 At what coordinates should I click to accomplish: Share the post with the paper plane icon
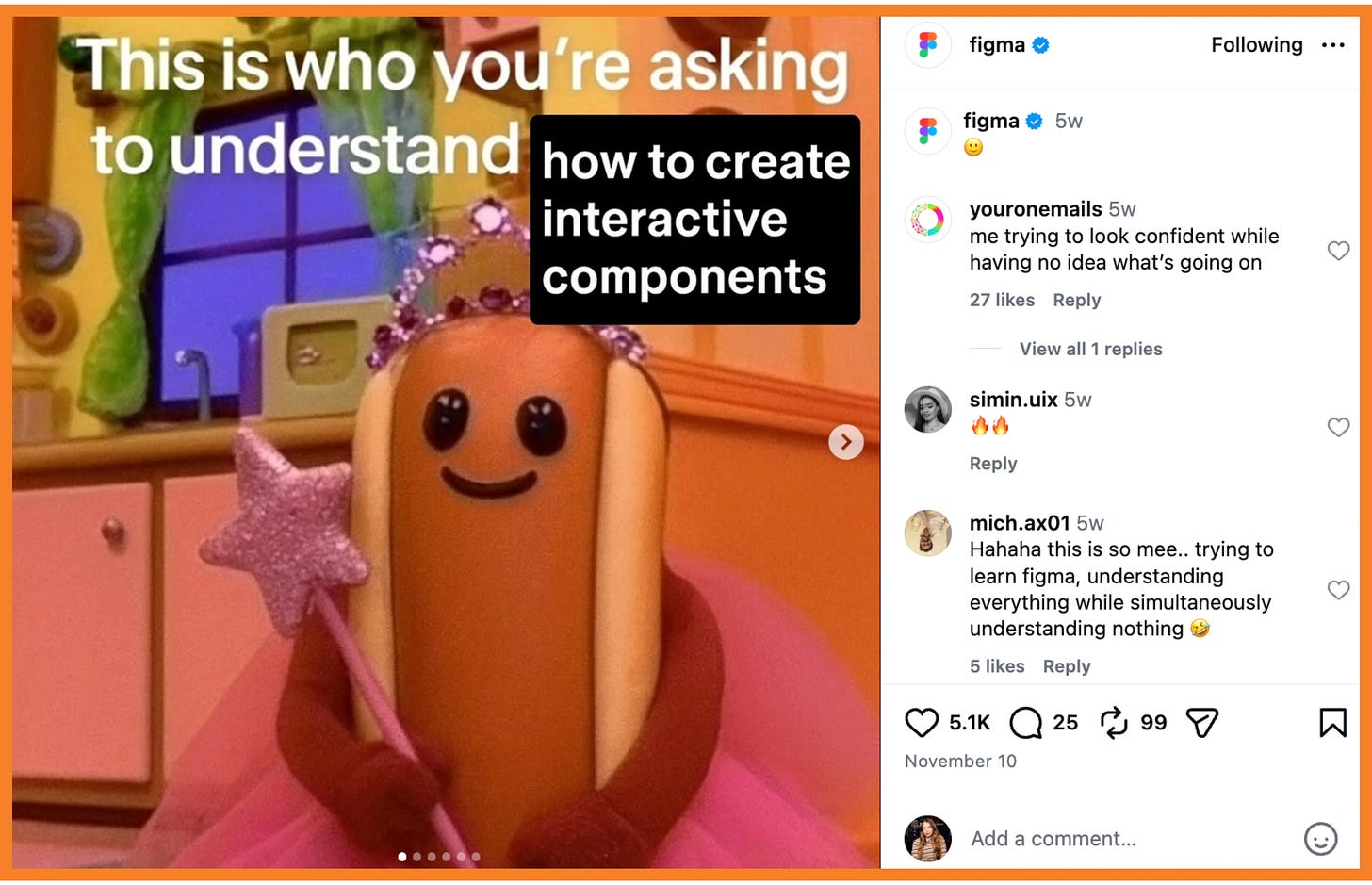click(1202, 723)
